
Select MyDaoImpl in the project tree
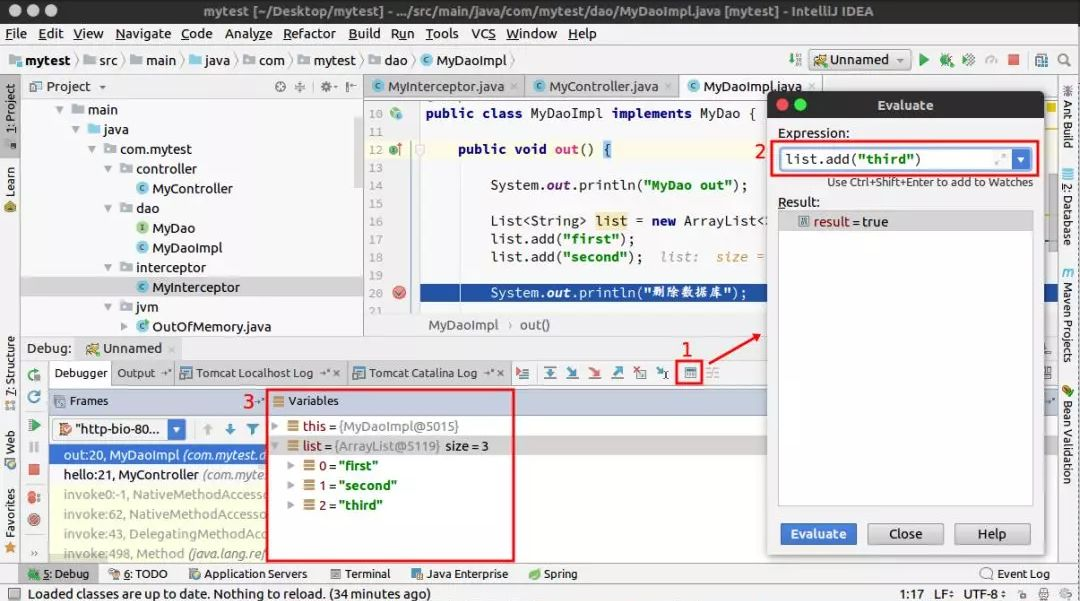click(x=187, y=248)
